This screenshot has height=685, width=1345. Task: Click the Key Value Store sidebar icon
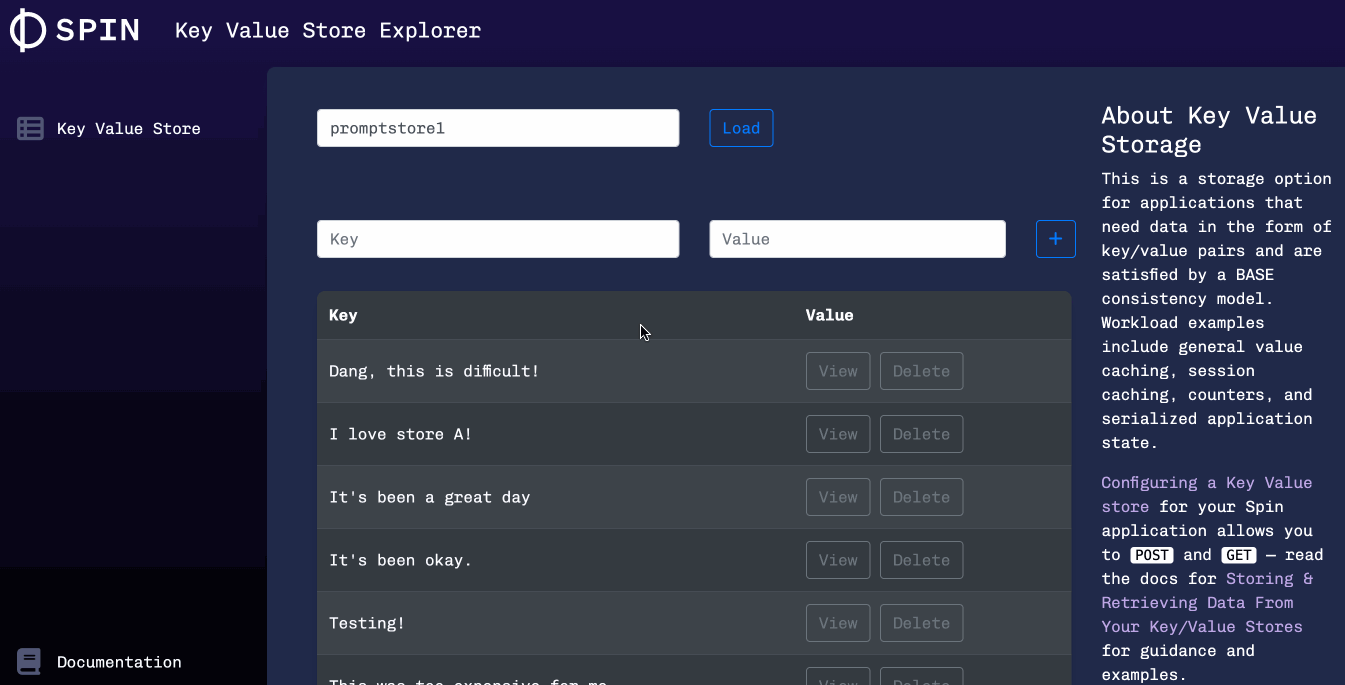point(30,128)
